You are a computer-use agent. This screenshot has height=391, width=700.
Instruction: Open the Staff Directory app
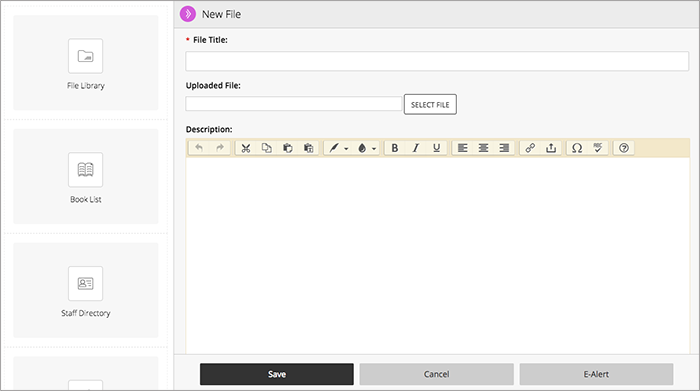coord(86,290)
